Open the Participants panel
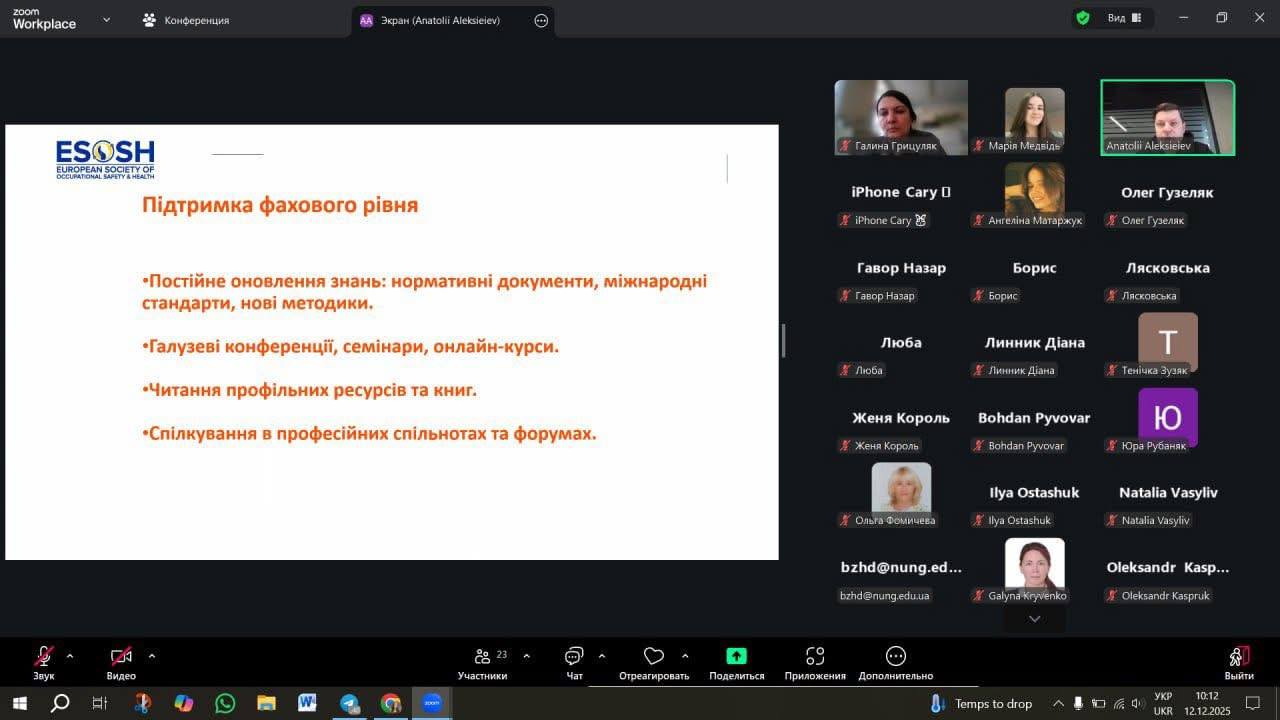Viewport: 1280px width, 720px height. pyautogui.click(x=483, y=663)
